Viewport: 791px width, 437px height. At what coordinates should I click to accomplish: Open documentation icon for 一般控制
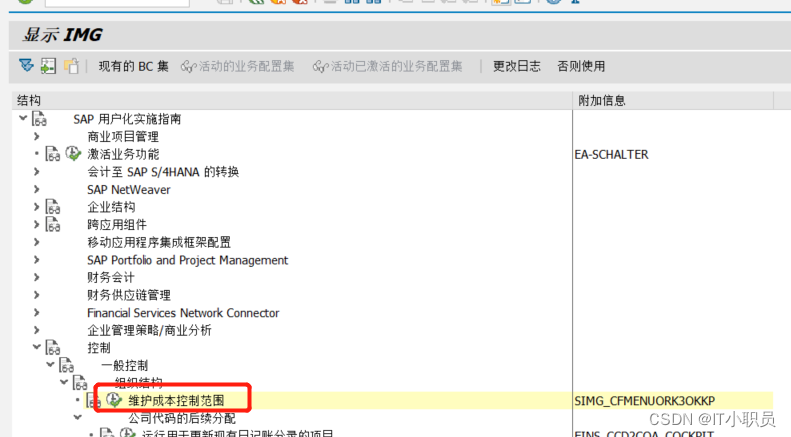point(67,365)
